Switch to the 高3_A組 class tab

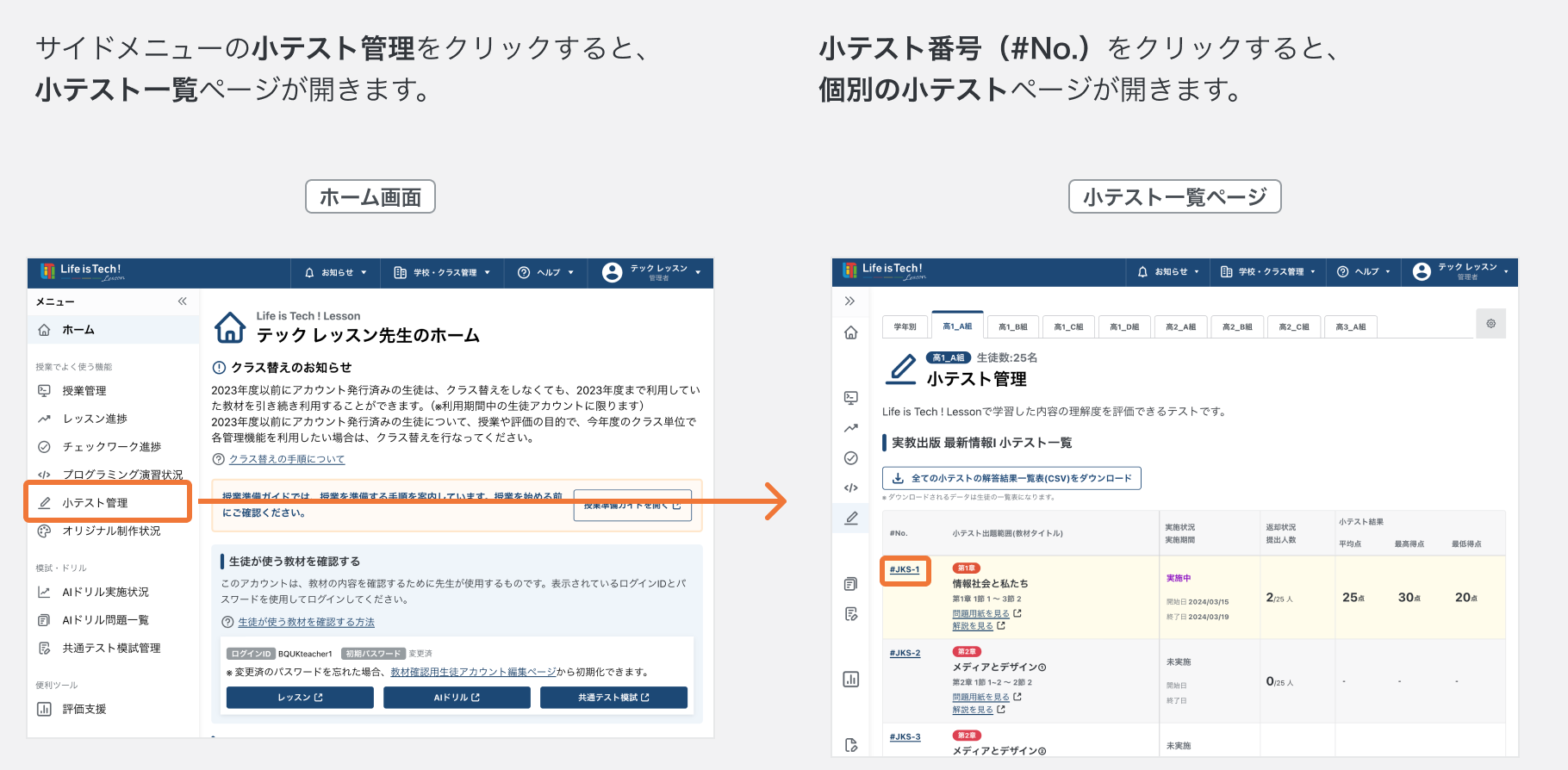click(x=1350, y=327)
